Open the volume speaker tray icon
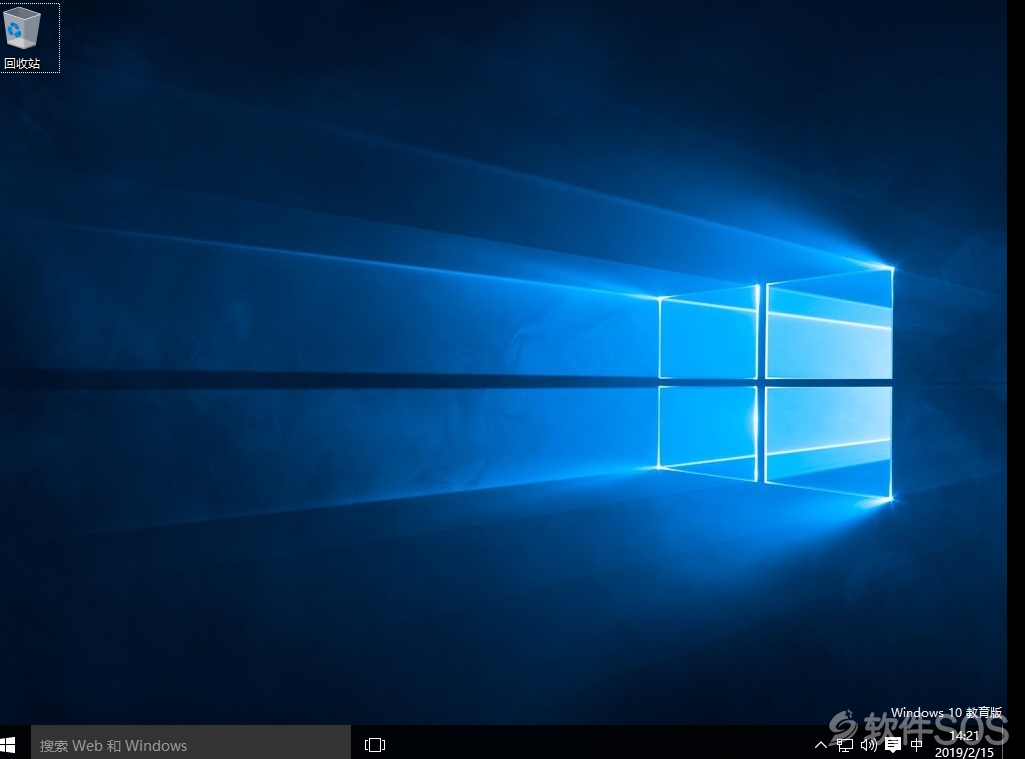This screenshot has height=759, width=1025. coord(869,745)
